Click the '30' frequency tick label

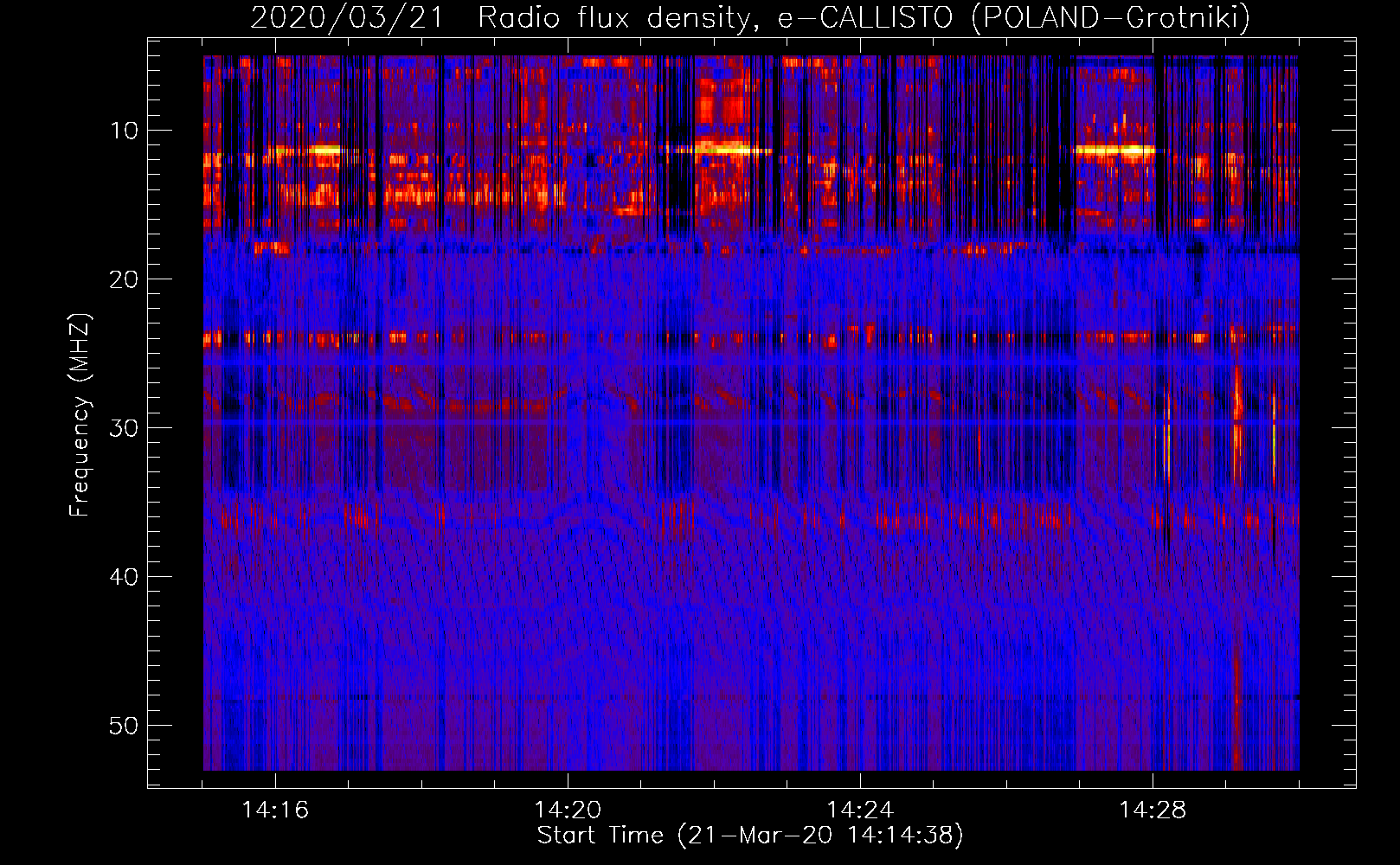click(125, 428)
